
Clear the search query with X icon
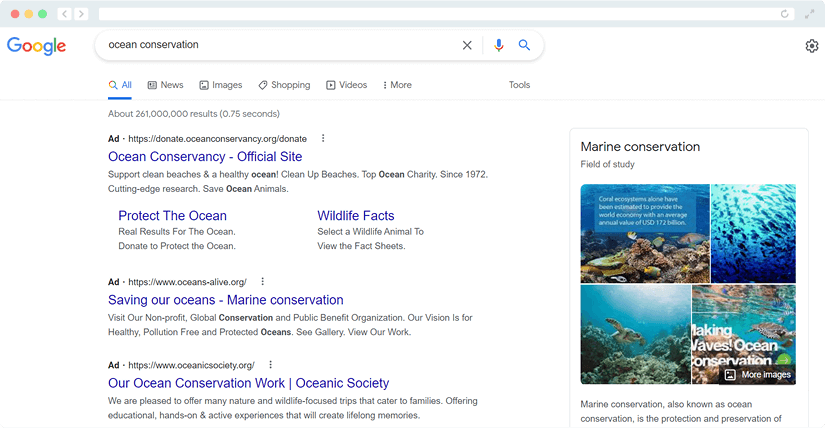click(x=467, y=45)
